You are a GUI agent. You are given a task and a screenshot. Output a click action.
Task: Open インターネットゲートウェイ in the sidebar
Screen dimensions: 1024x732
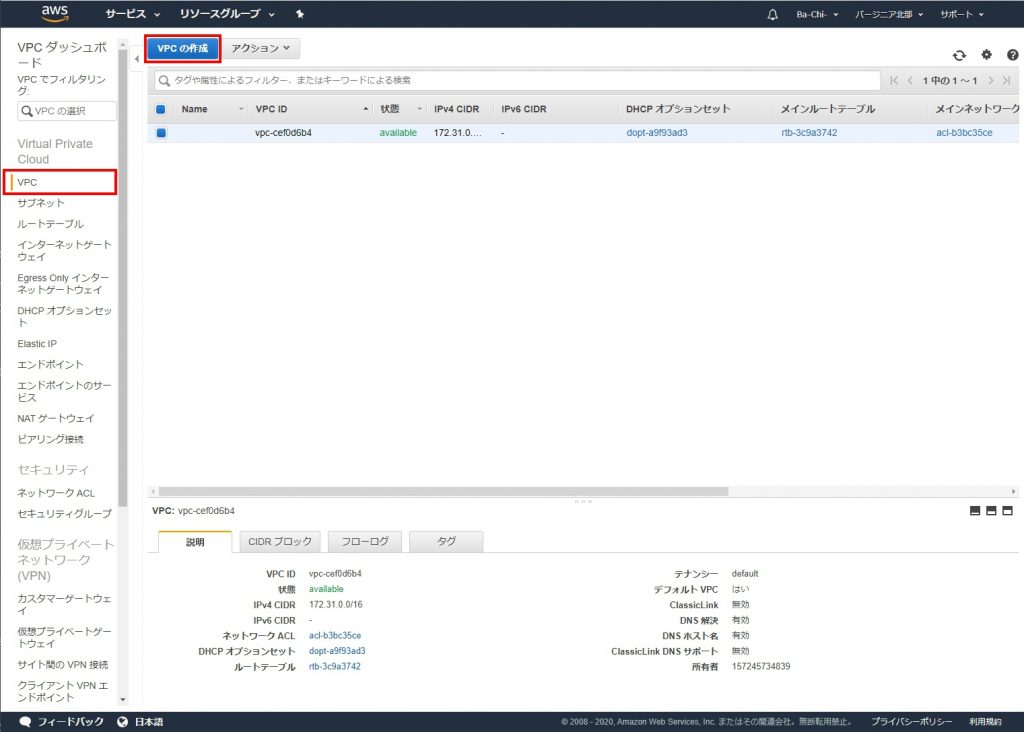pyautogui.click(x=64, y=251)
